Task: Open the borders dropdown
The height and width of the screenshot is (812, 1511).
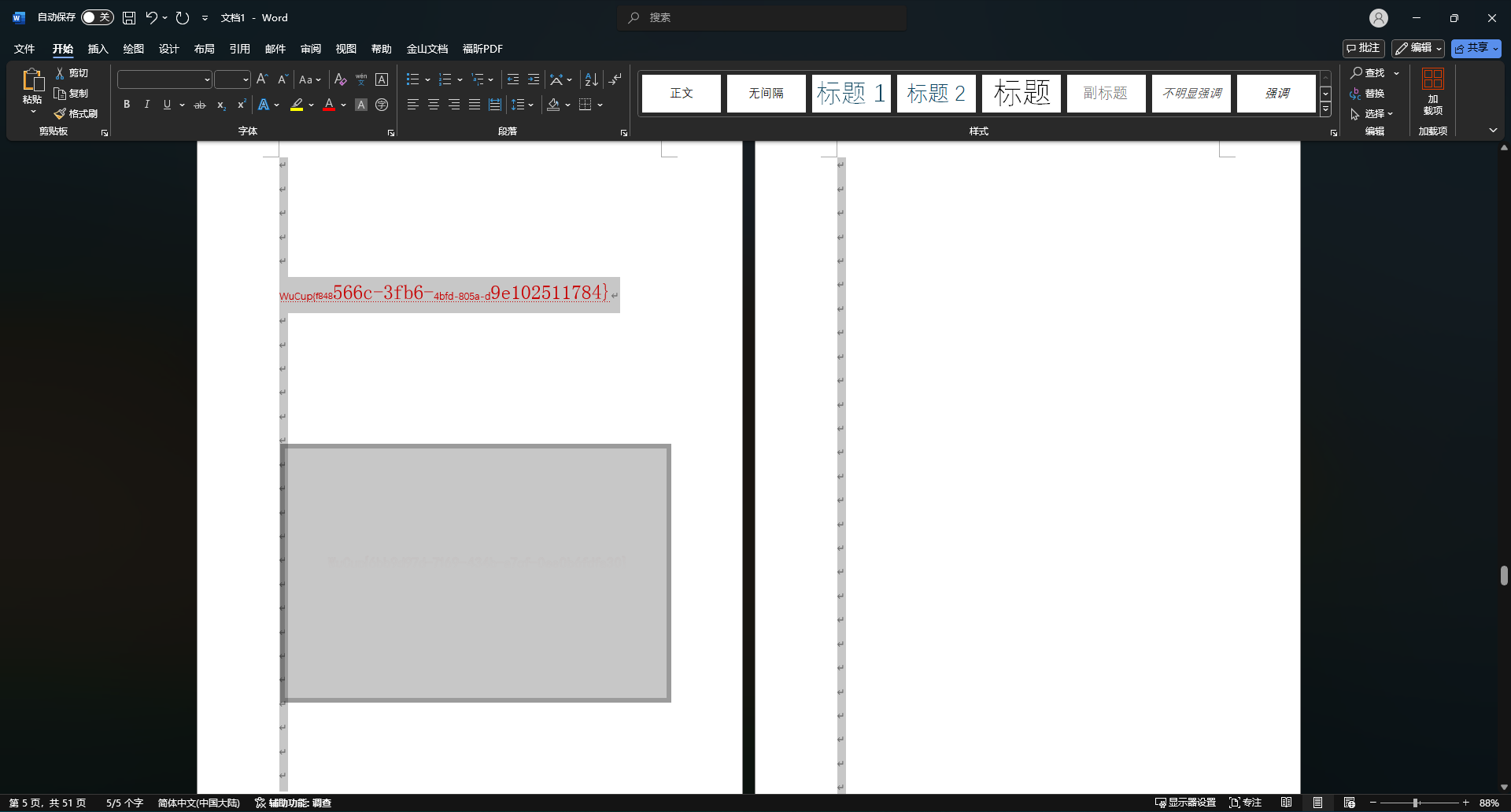Action: tap(600, 105)
